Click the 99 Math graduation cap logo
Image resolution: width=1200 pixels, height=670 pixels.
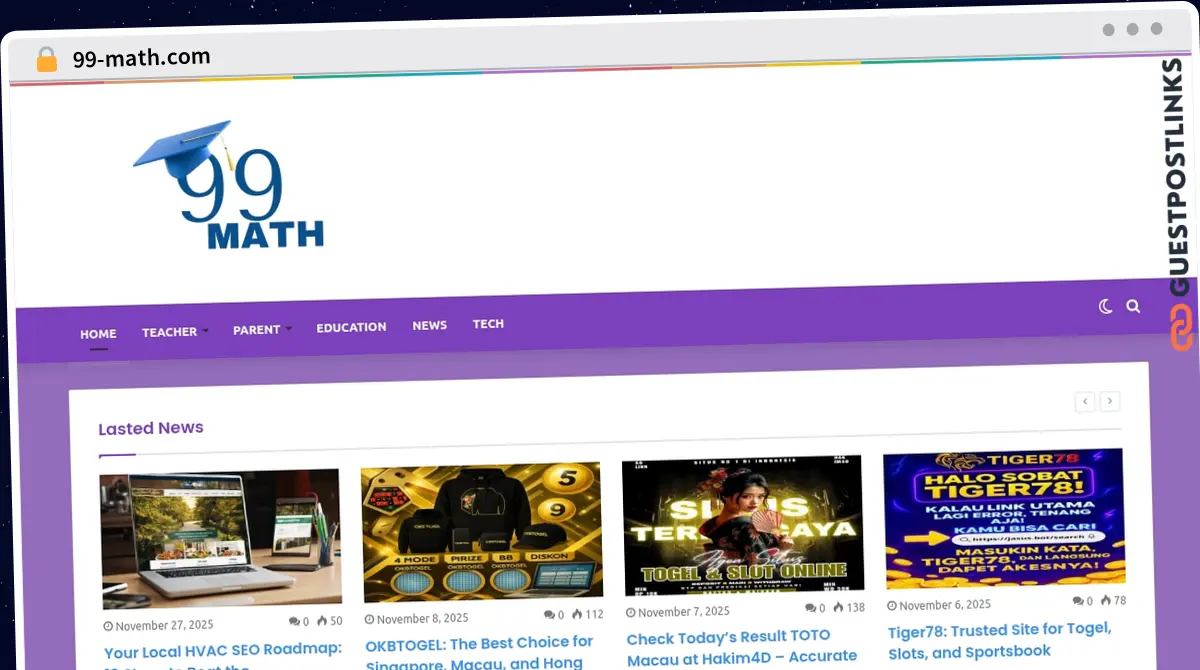pyautogui.click(x=229, y=186)
